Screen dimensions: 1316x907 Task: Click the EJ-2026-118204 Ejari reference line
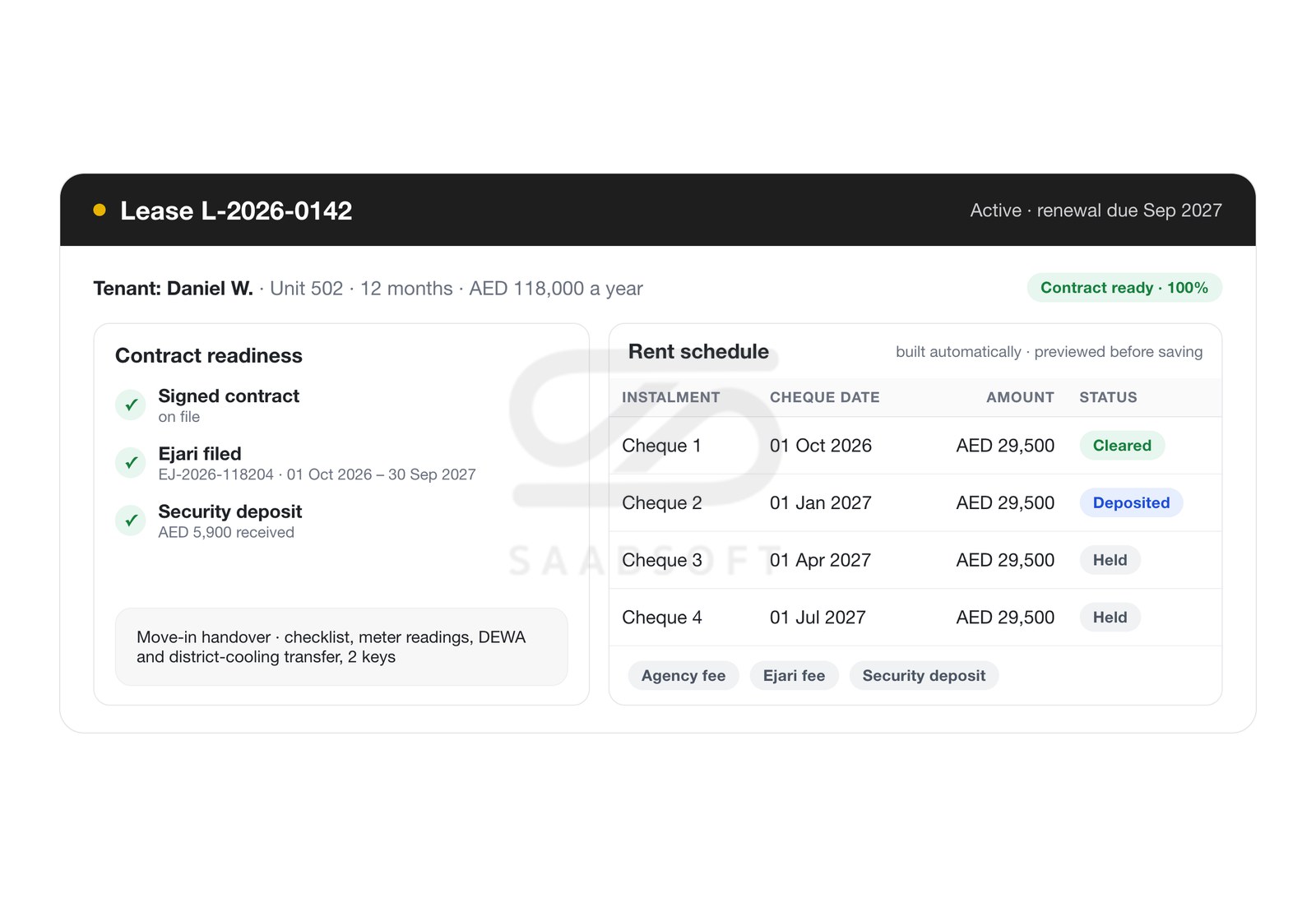(317, 474)
